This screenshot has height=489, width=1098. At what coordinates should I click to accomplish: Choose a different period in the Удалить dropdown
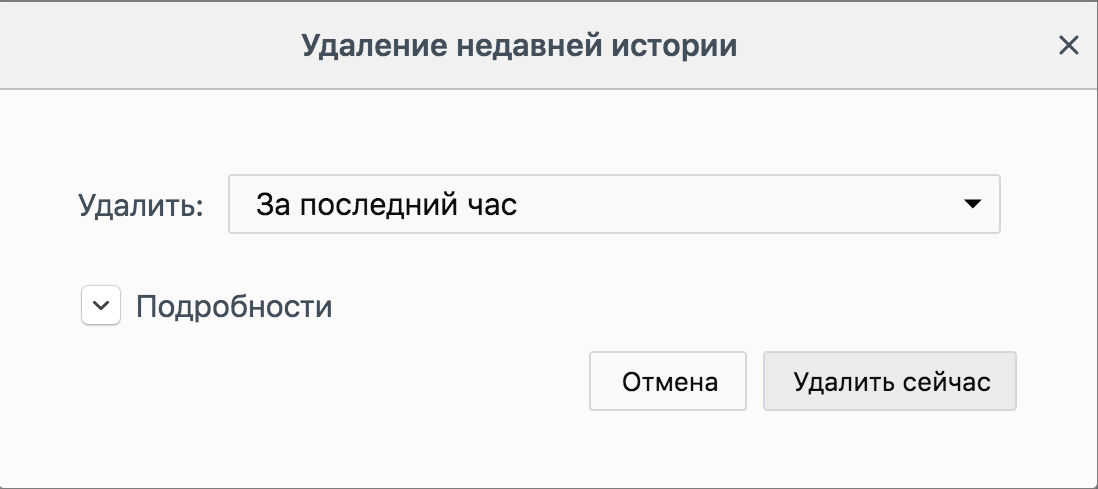click(614, 205)
